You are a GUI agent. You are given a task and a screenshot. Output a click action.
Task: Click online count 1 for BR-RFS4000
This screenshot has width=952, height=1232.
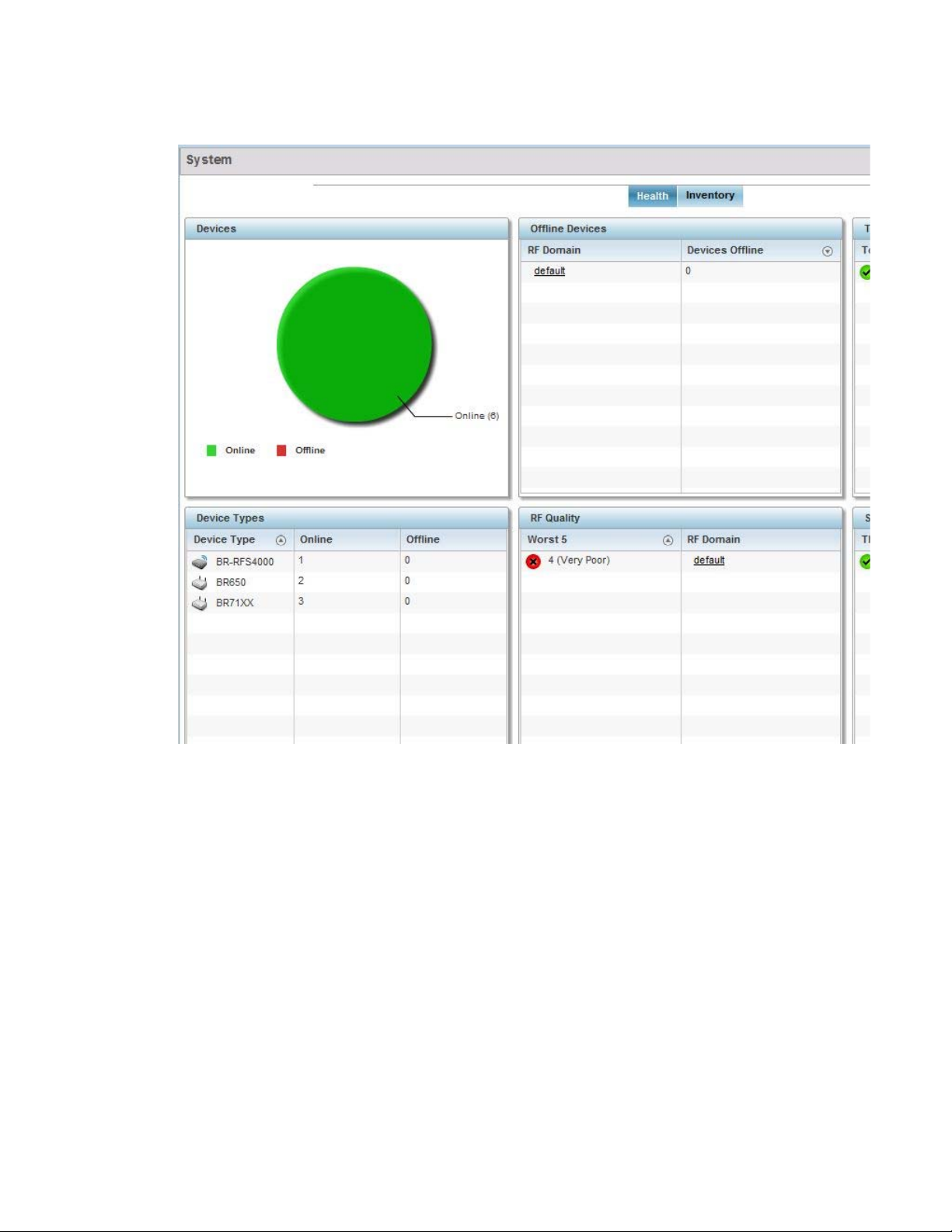click(301, 560)
